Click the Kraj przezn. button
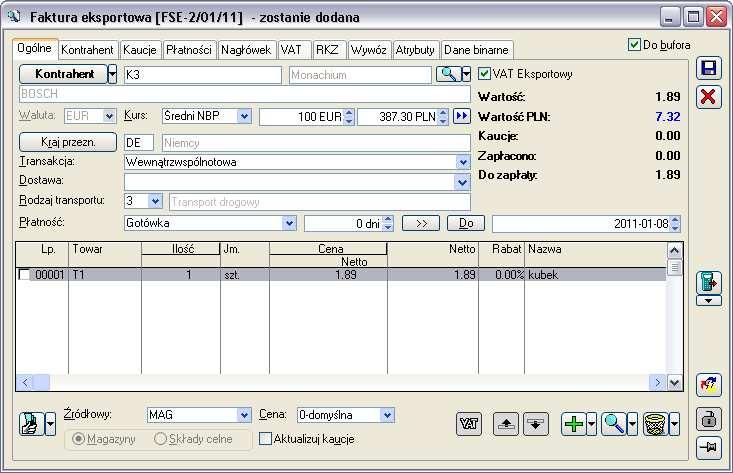This screenshot has width=733, height=473. click(x=68, y=142)
